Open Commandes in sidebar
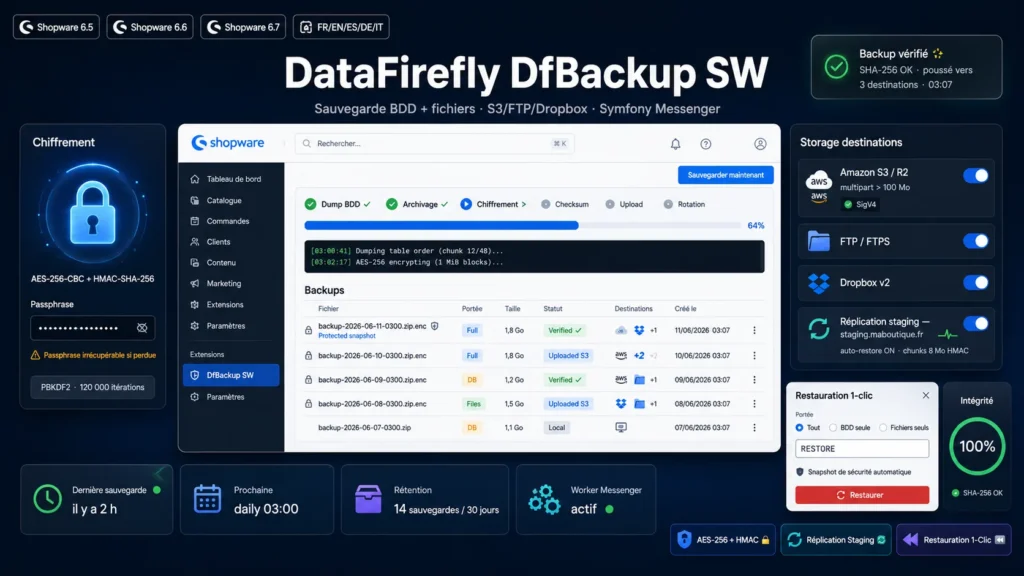The image size is (1024, 576). [x=219, y=221]
